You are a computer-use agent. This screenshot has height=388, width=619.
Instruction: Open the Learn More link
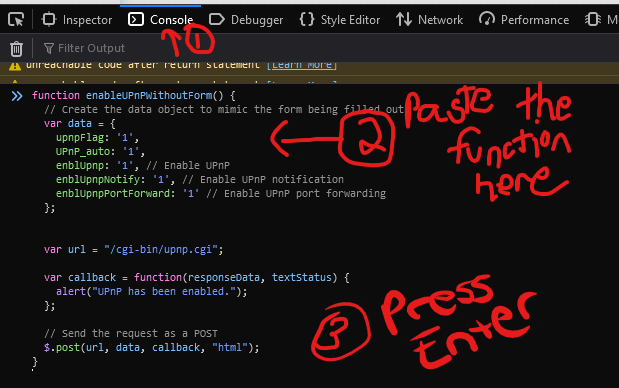pyautogui.click(x=302, y=65)
